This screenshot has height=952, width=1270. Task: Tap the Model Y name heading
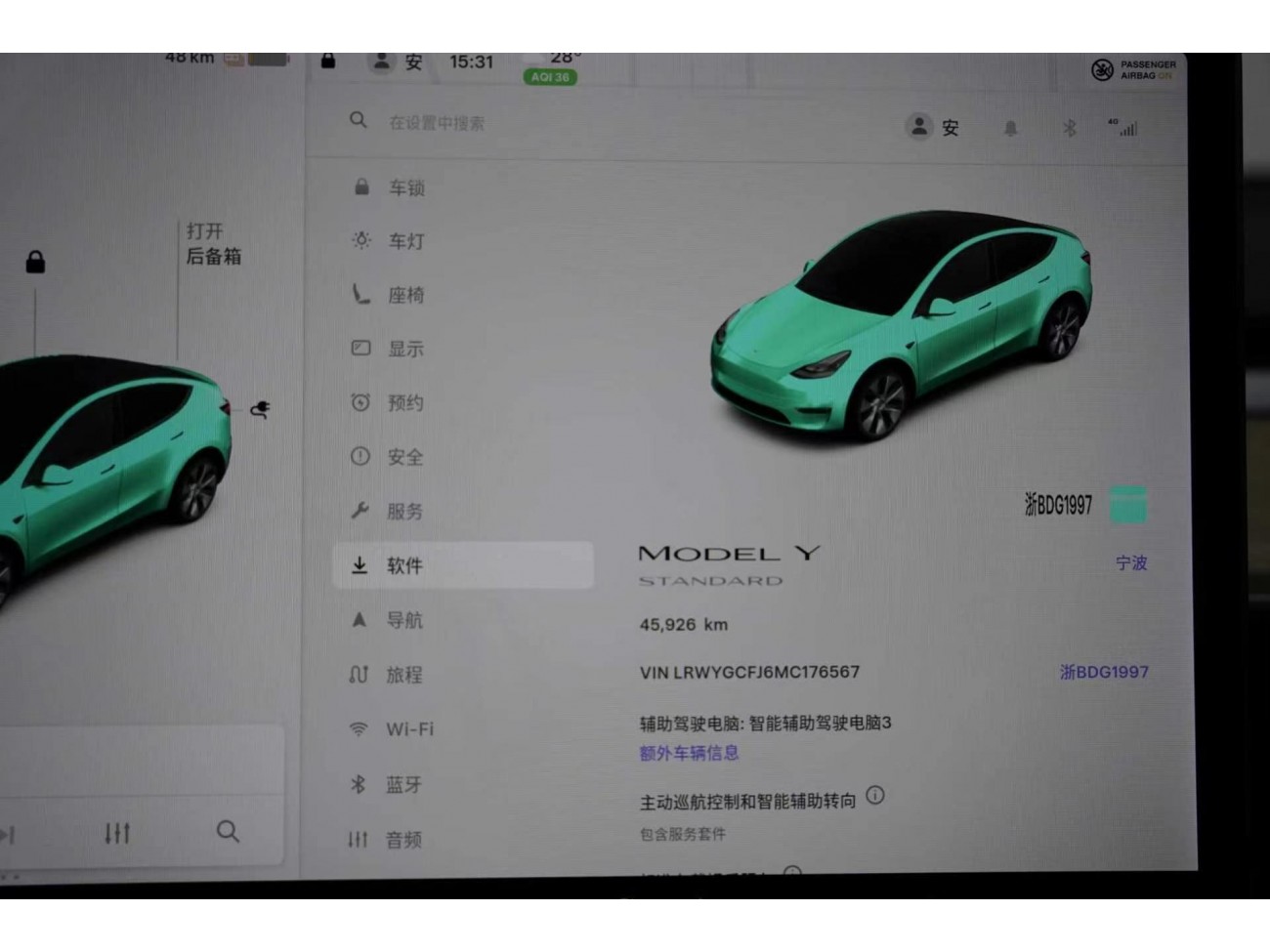(729, 554)
